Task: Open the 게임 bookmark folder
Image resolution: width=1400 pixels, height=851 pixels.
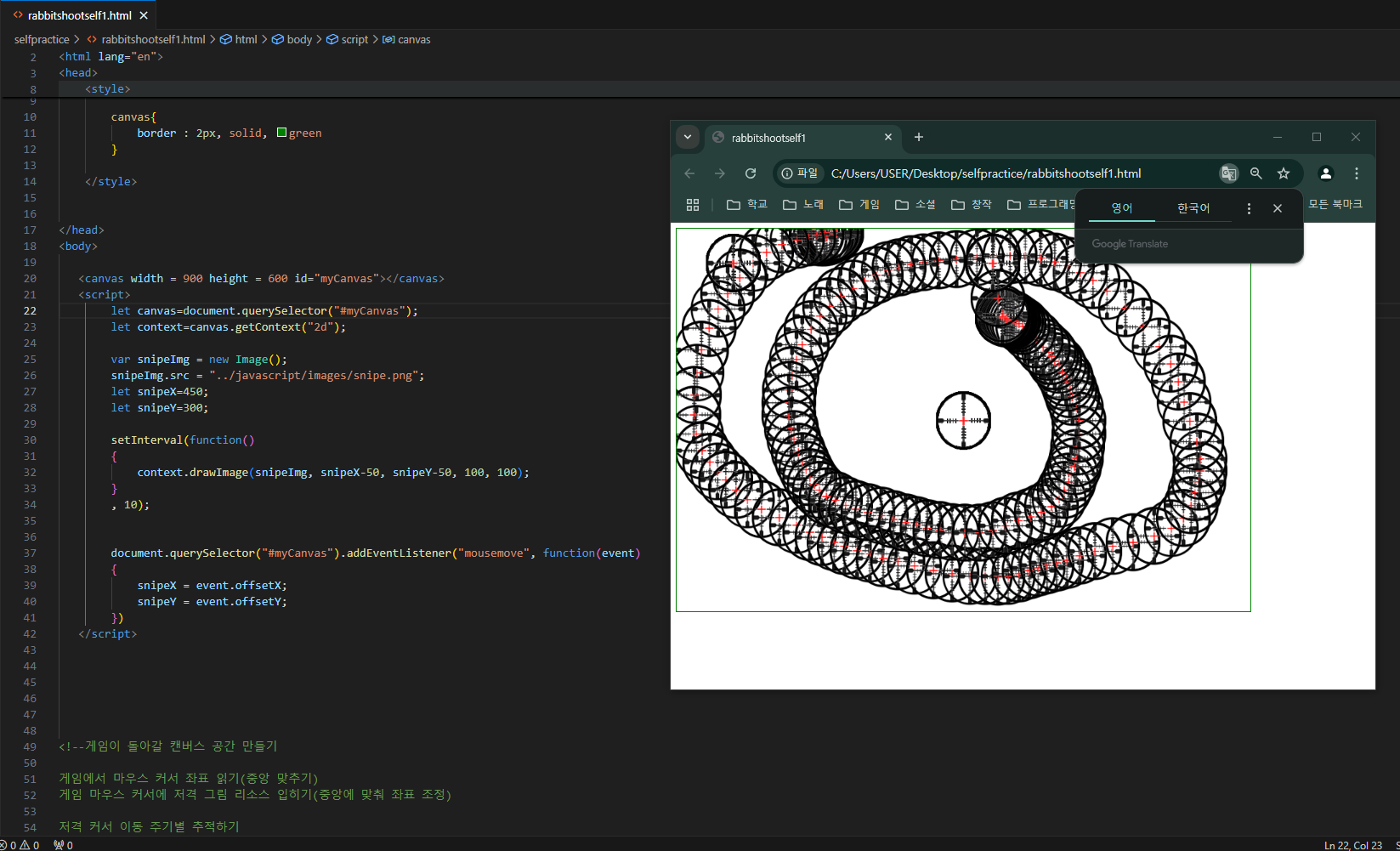Action: [859, 205]
